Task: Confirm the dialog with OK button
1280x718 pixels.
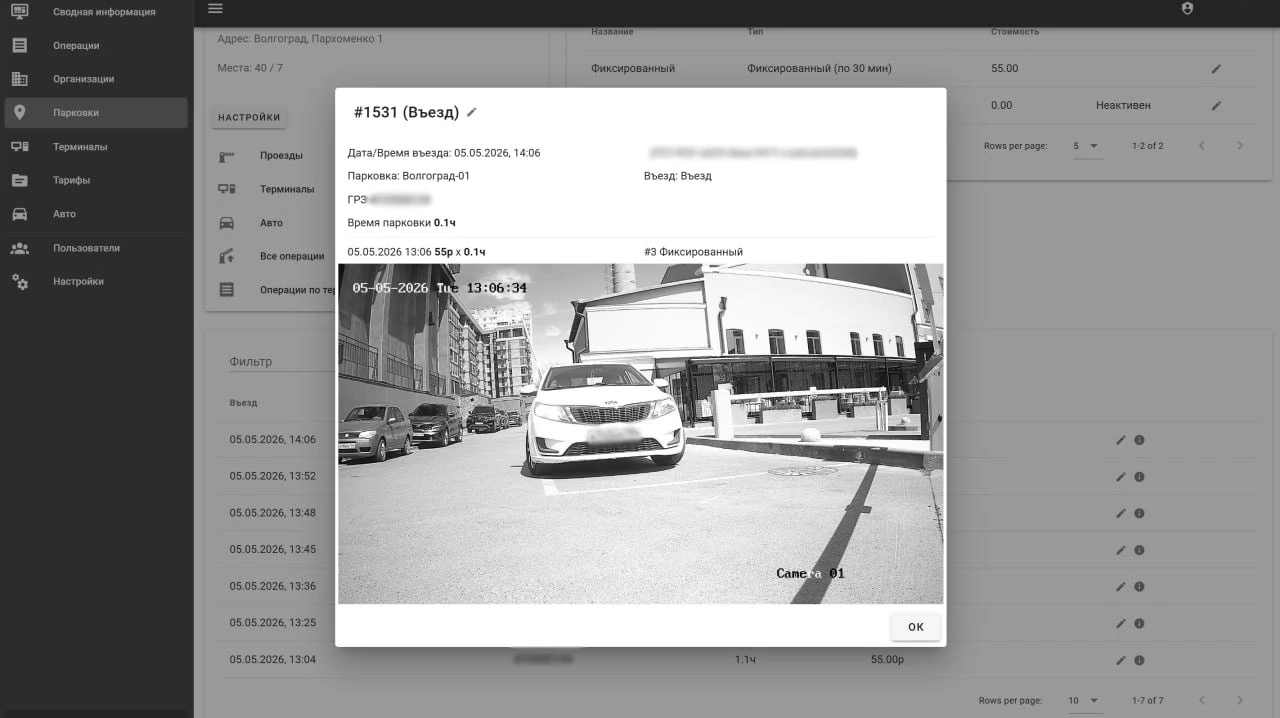Action: click(x=915, y=627)
